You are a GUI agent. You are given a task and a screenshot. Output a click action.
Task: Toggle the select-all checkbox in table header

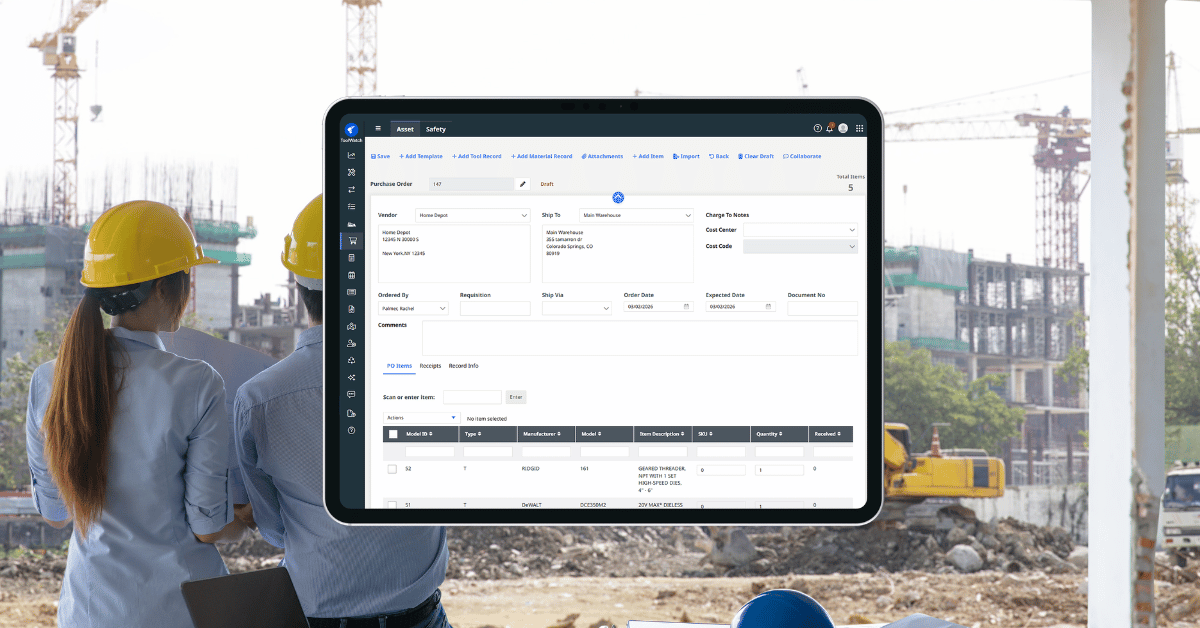tap(393, 434)
